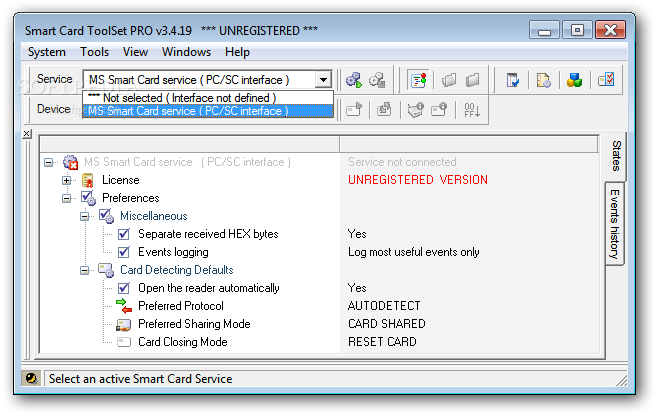Start service using gears with green play icon

[354, 79]
